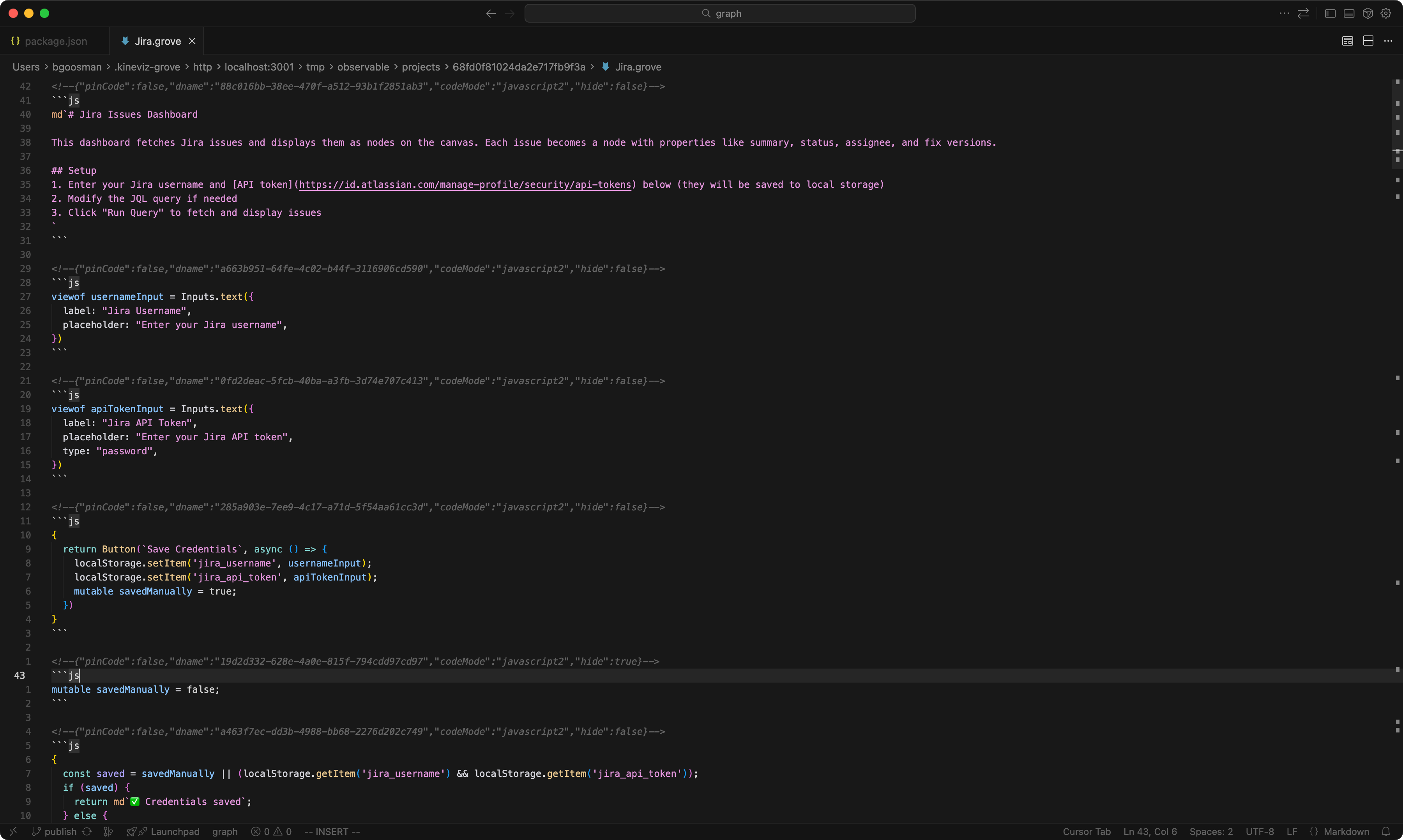
Task: Click the remote window icon in status bar
Action: 13,831
